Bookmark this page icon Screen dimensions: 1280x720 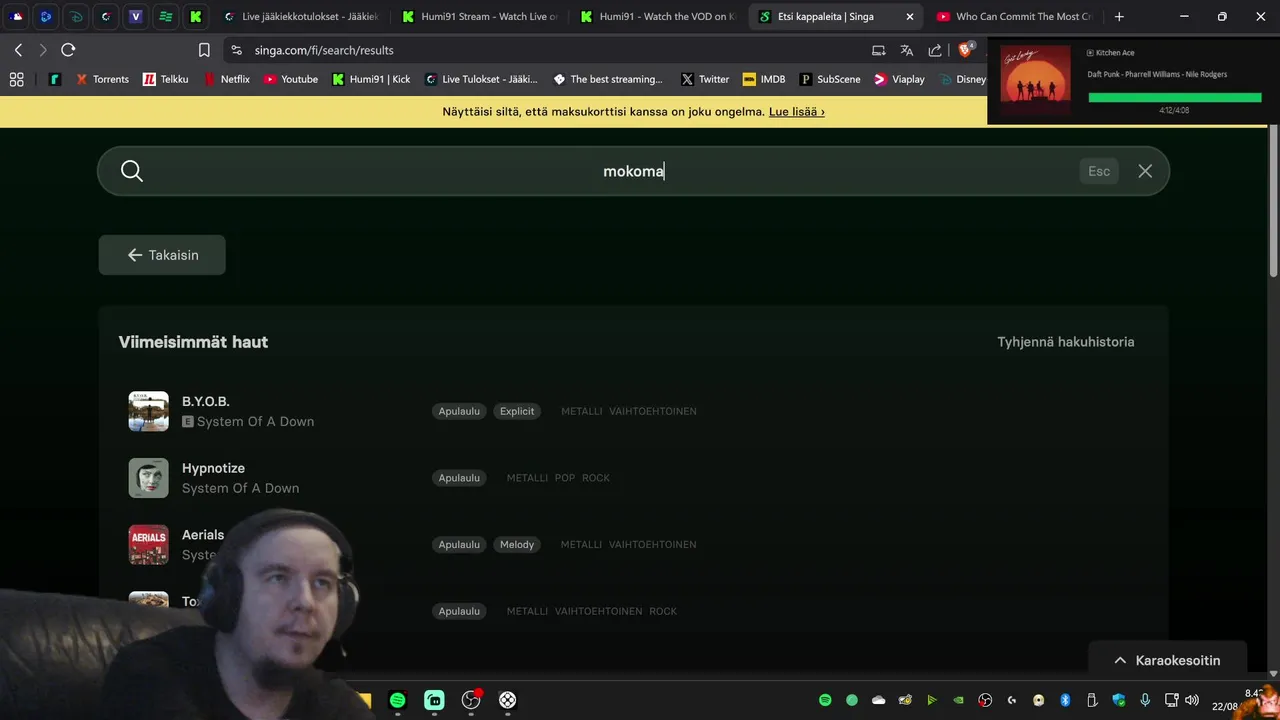(x=204, y=50)
